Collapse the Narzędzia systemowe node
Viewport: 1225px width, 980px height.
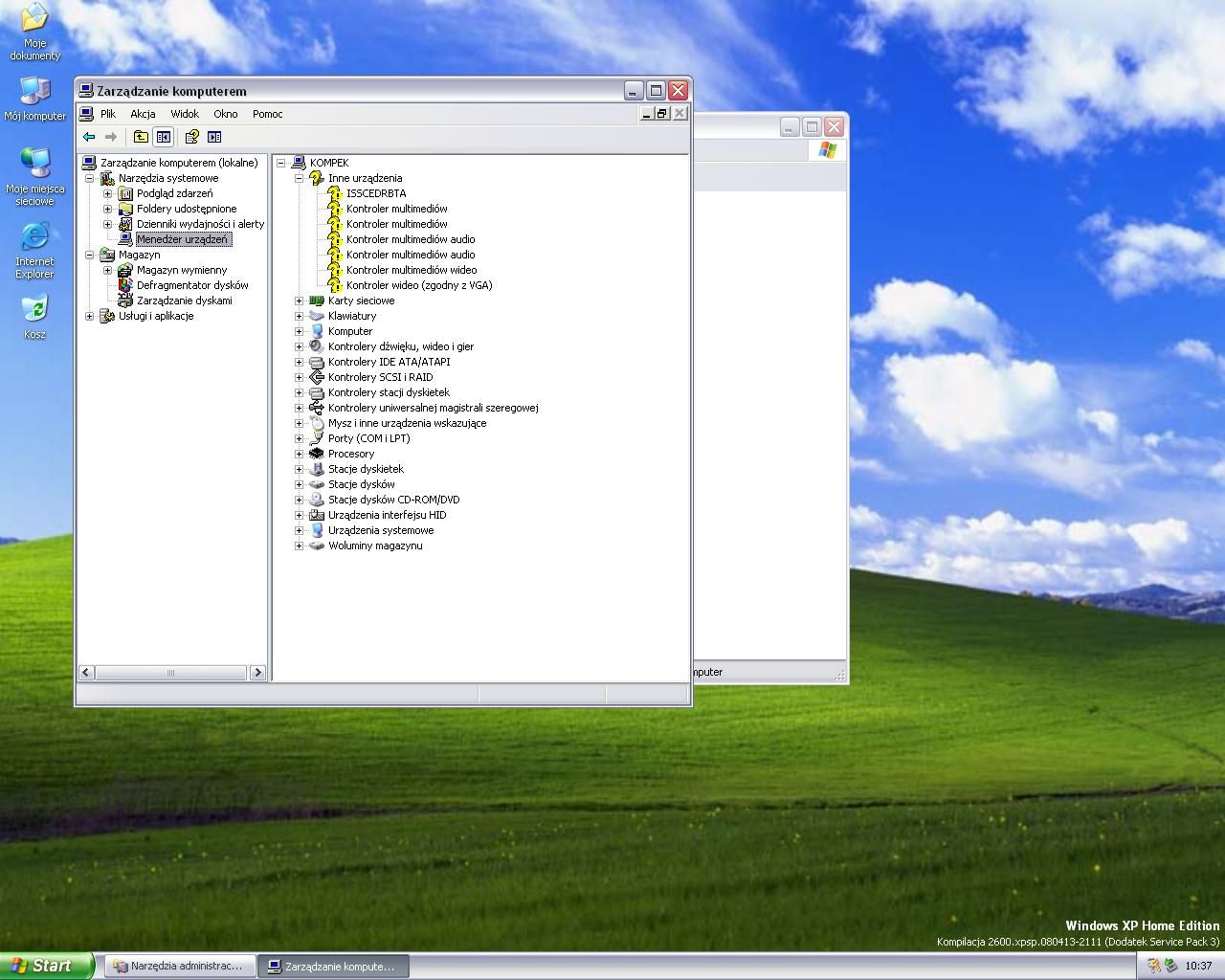(x=90, y=178)
